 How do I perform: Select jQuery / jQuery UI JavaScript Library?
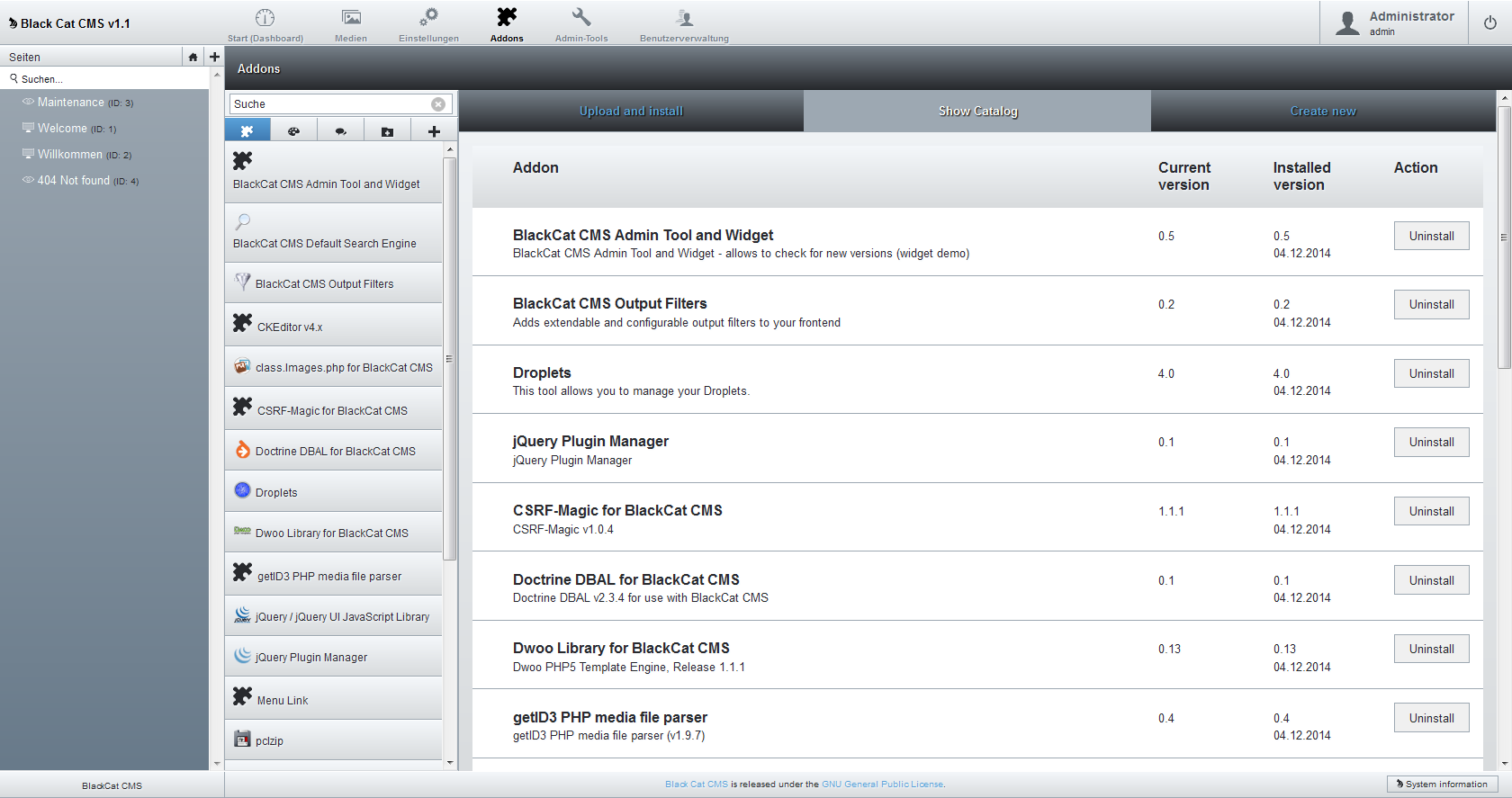pos(333,616)
